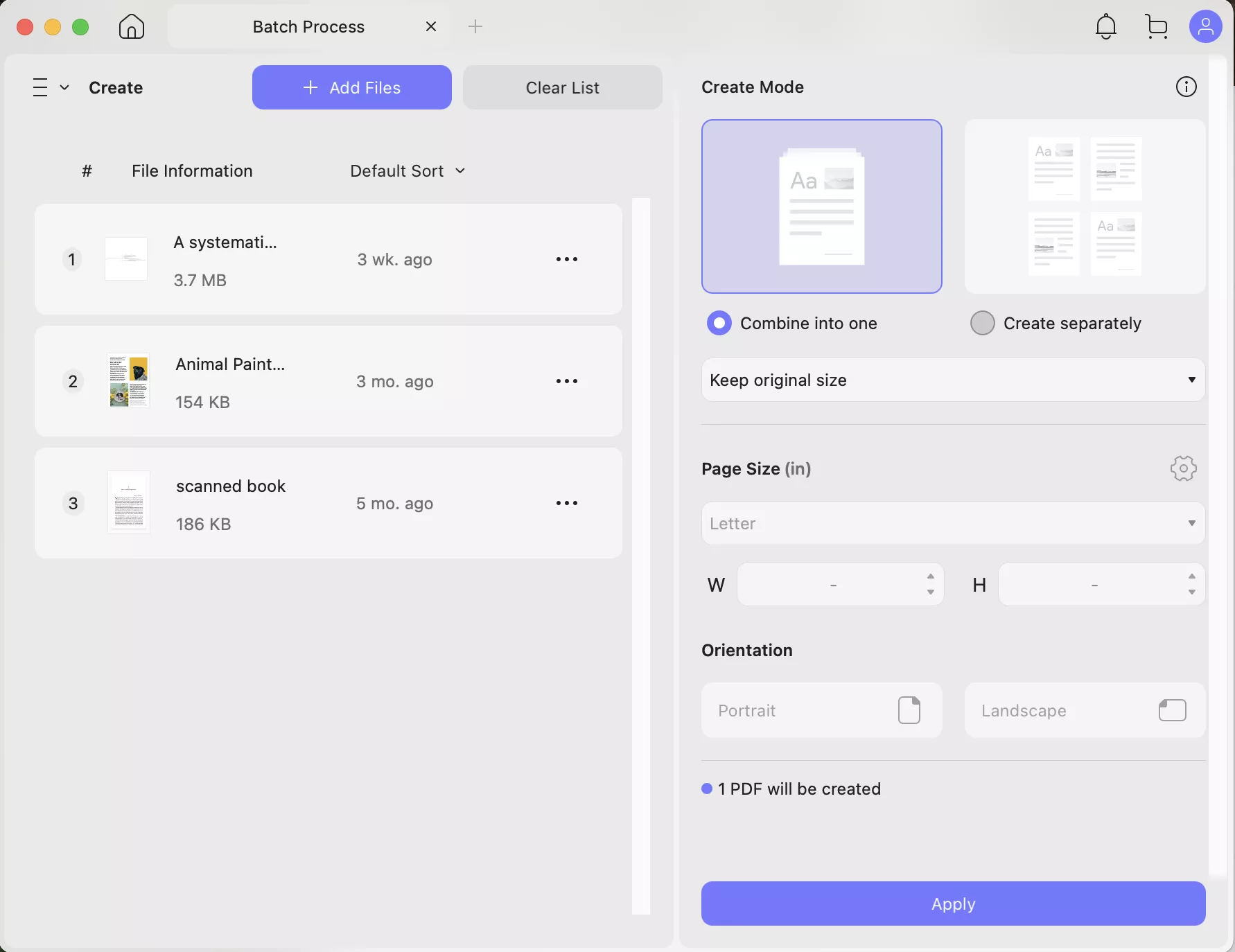Screen dimensions: 1235x952
Task: Open a new tab with the plus
Action: click(475, 26)
